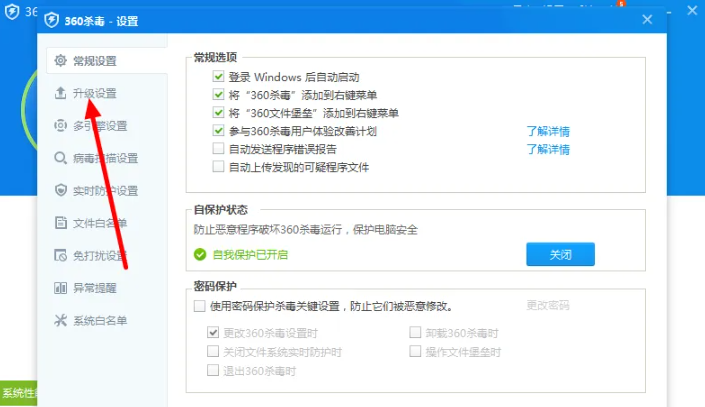
Task: Uncheck 登录 Windows 后自动启动 checkbox
Action: point(218,77)
